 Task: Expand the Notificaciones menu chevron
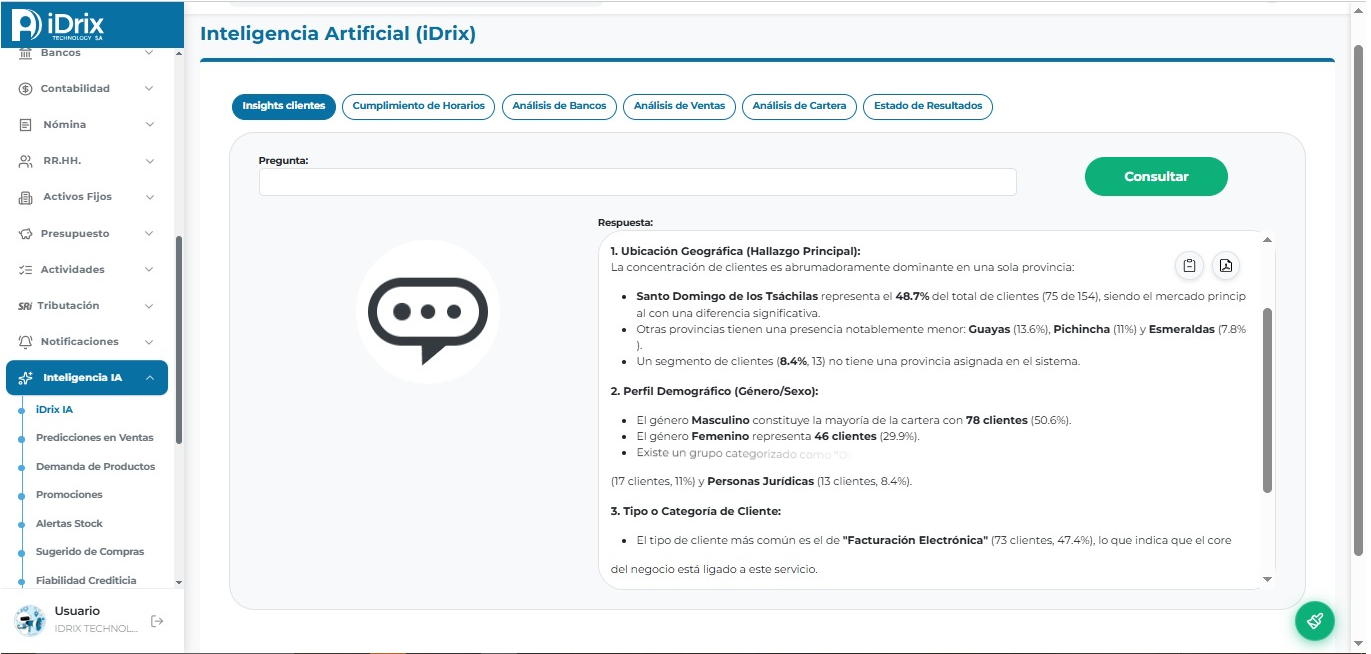pos(149,342)
